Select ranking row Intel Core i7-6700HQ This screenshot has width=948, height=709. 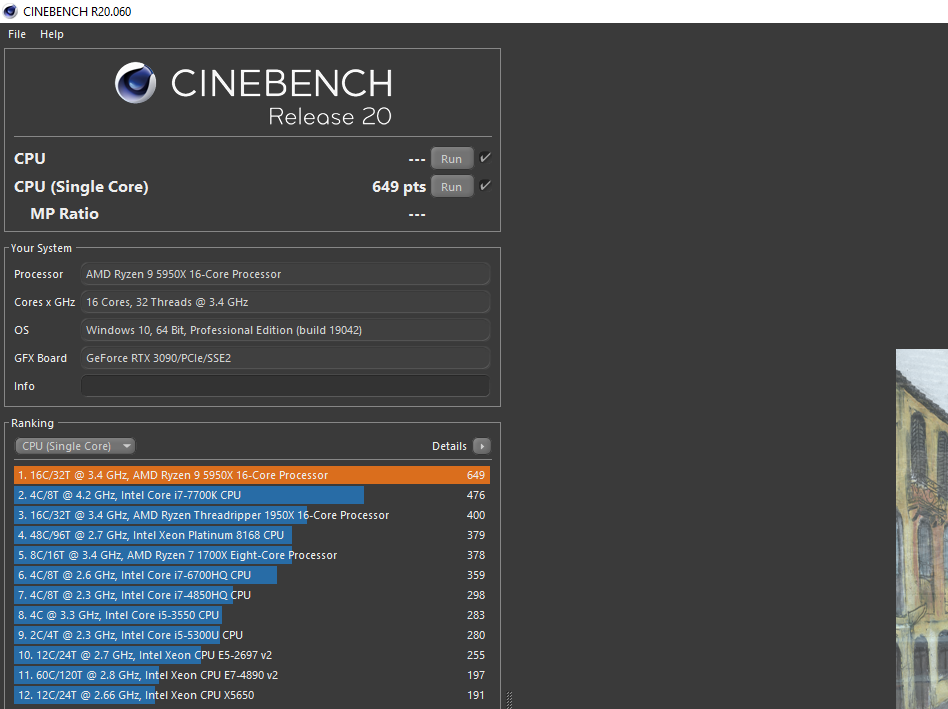click(x=252, y=575)
